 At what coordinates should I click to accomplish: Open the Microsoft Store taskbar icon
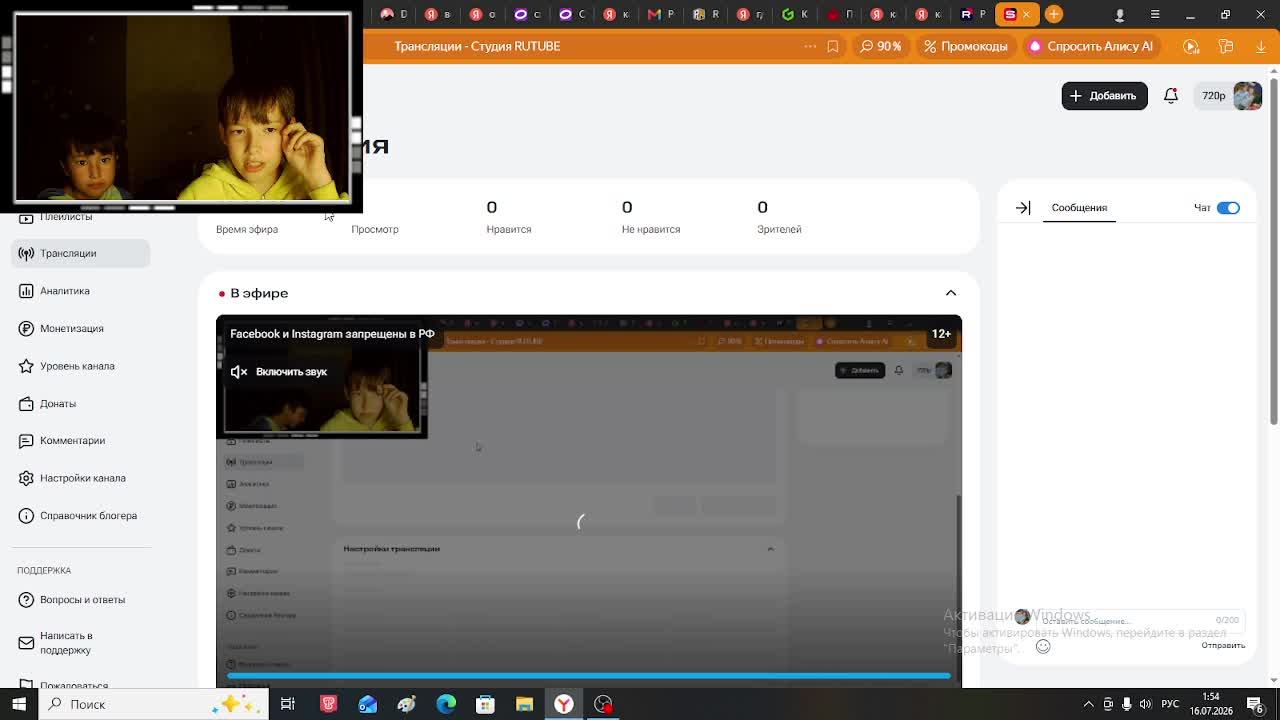pos(485,704)
